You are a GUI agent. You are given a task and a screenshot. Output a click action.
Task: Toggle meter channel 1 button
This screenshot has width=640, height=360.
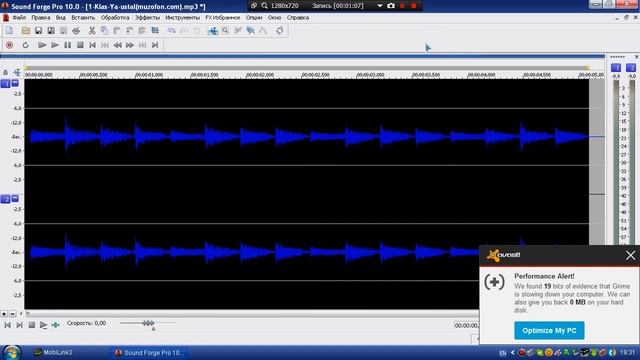(616, 68)
